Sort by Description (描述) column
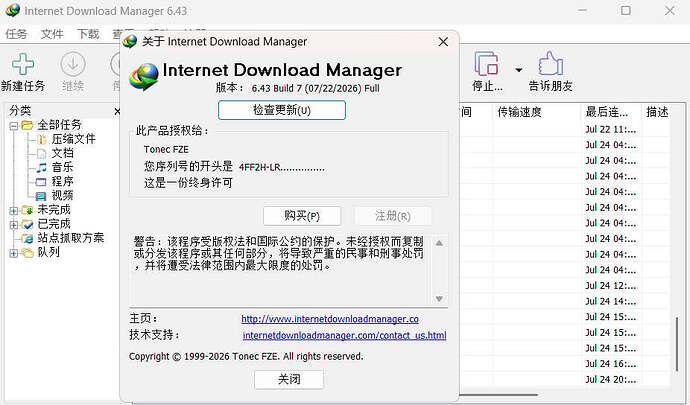 click(x=657, y=112)
